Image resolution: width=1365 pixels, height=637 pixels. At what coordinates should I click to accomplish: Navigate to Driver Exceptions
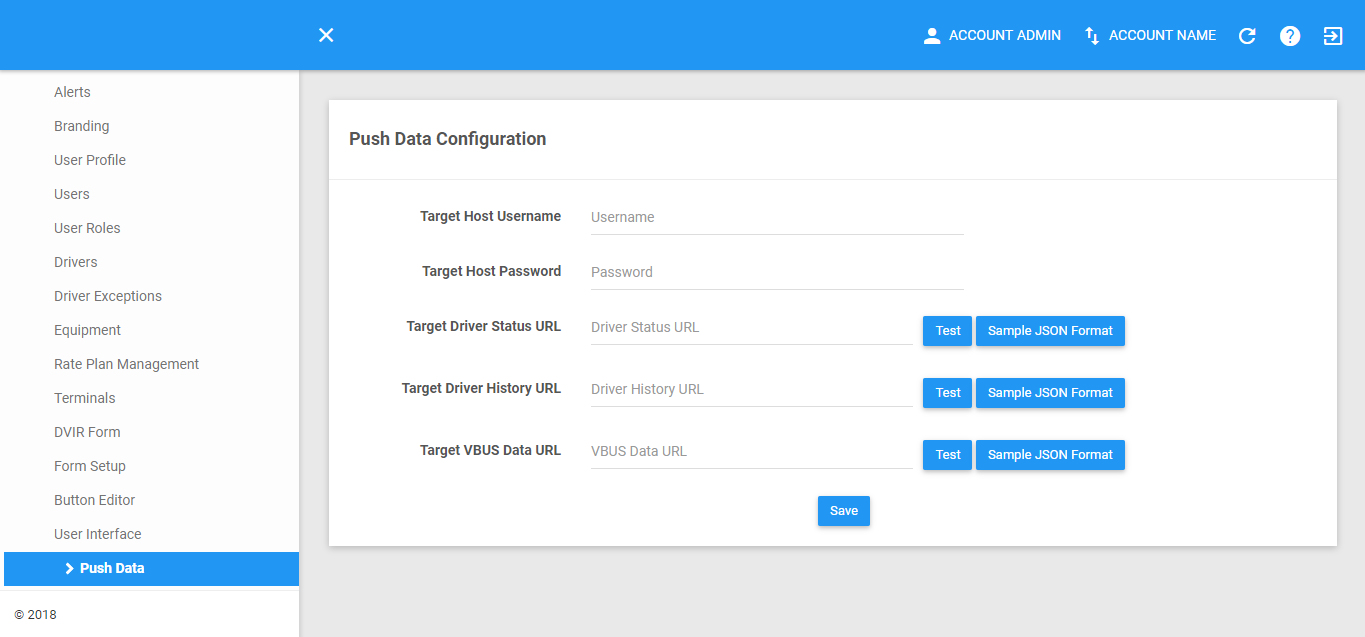108,296
